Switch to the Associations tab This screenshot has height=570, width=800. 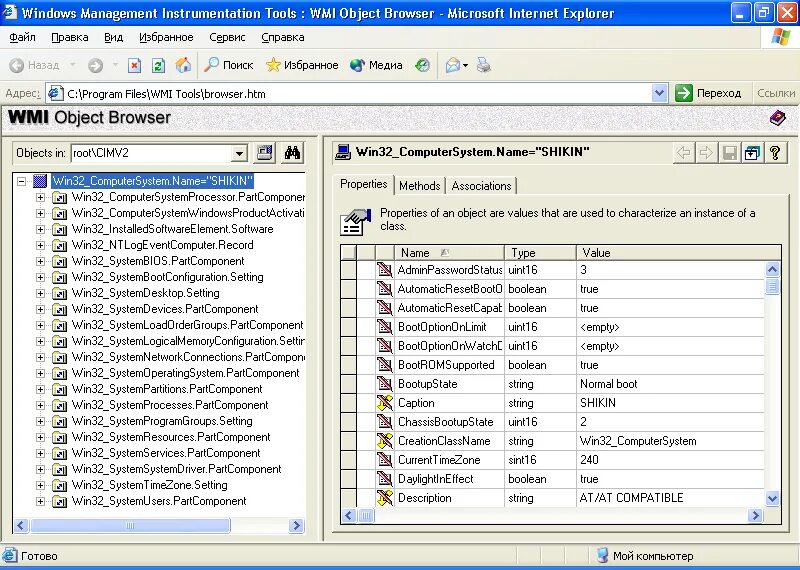pyautogui.click(x=481, y=186)
